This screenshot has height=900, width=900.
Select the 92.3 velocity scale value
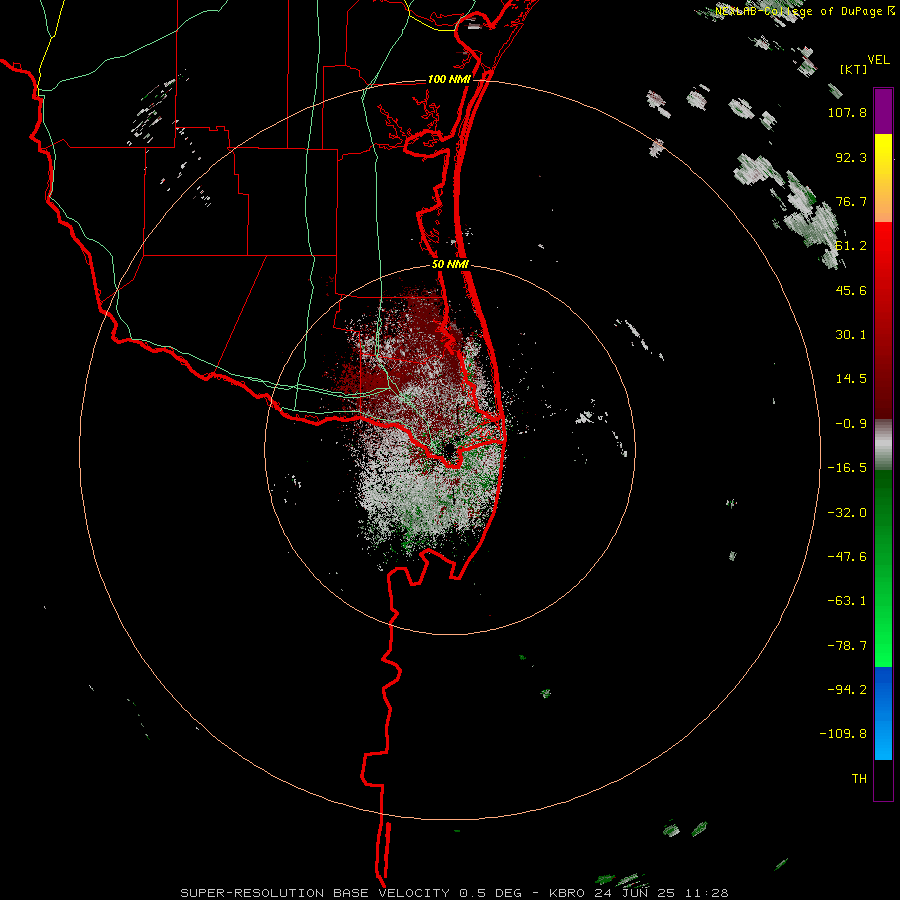pyautogui.click(x=851, y=157)
